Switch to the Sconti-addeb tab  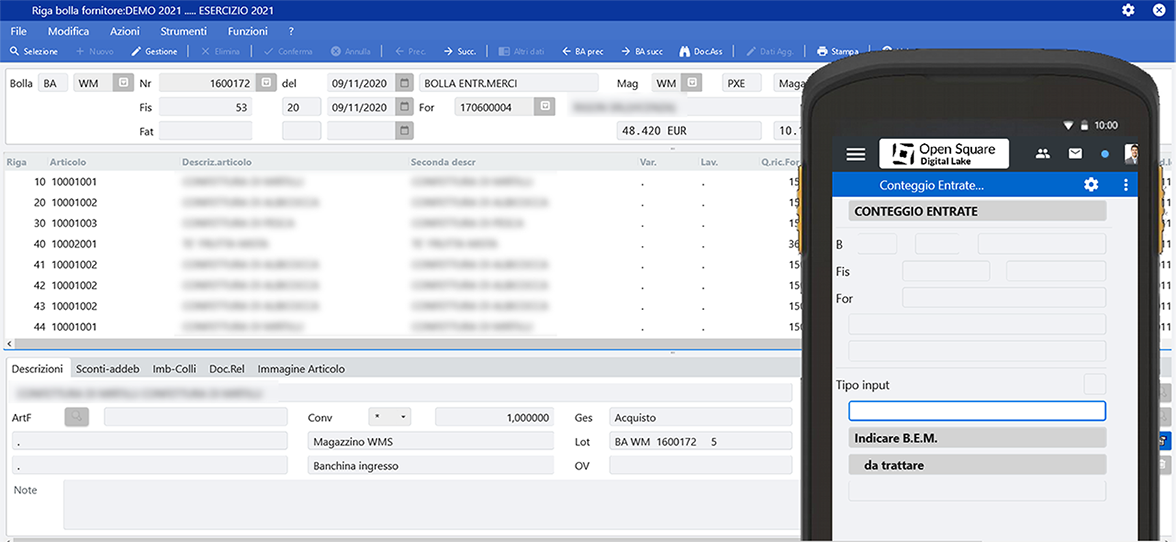(107, 369)
